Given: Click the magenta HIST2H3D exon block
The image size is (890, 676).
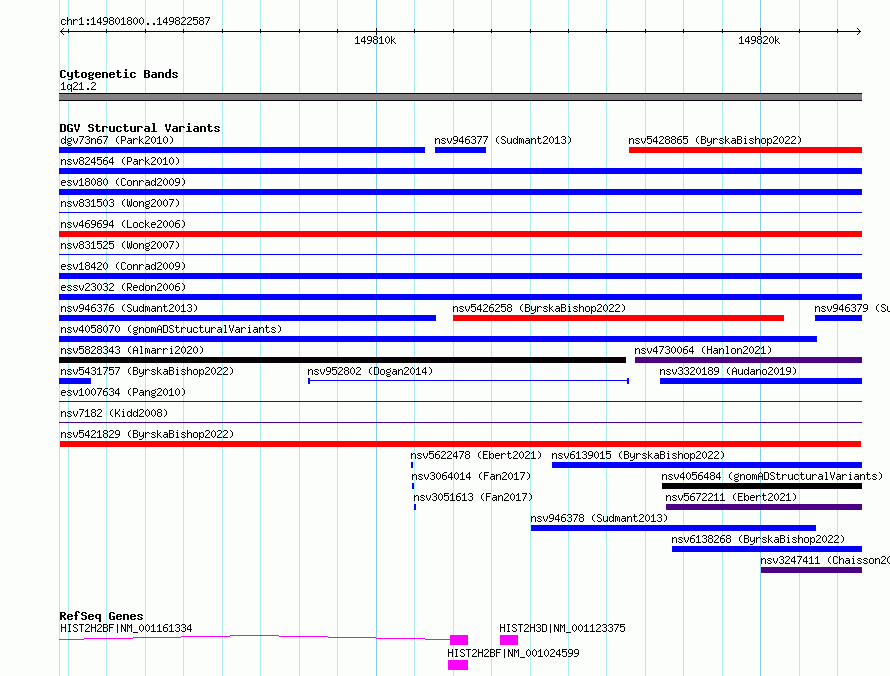Looking at the screenshot, I should coord(509,640).
